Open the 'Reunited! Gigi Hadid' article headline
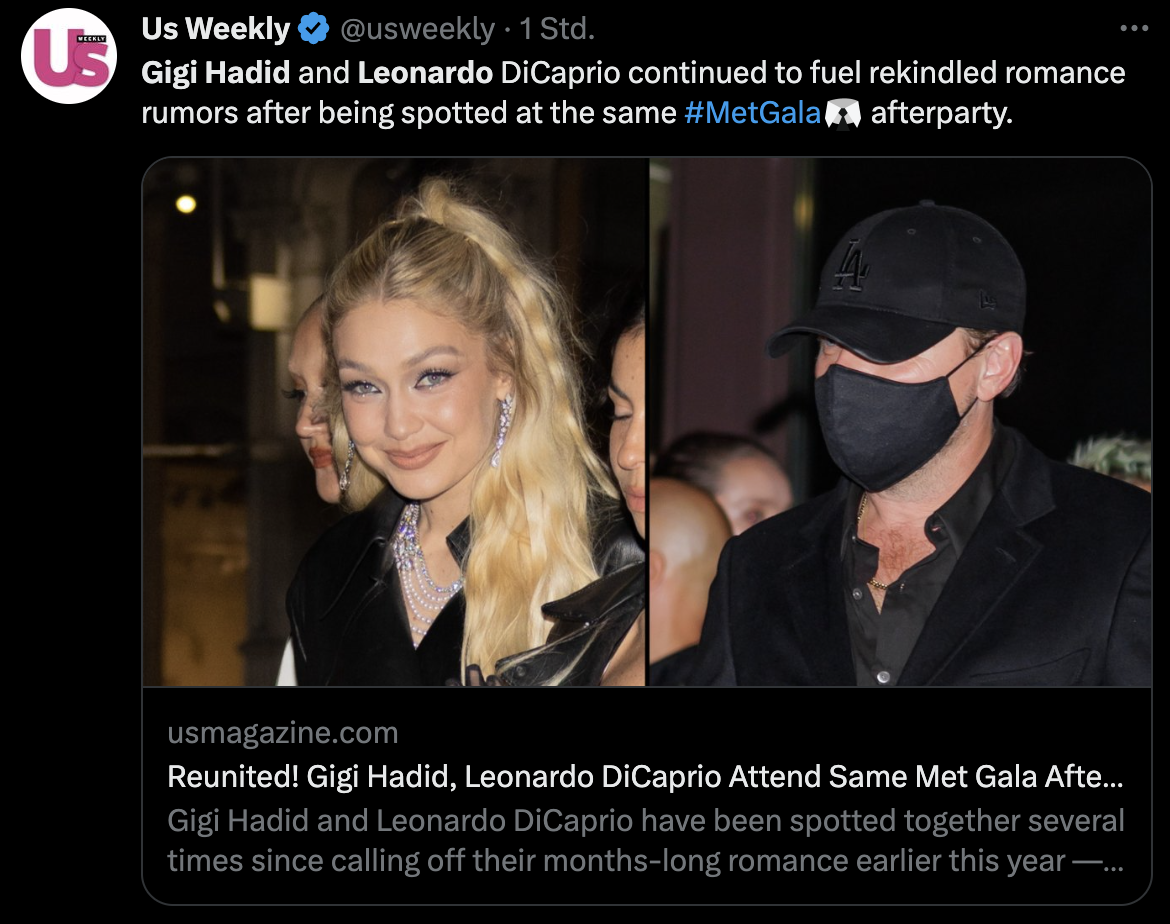The height and width of the screenshot is (924, 1170). [645, 777]
